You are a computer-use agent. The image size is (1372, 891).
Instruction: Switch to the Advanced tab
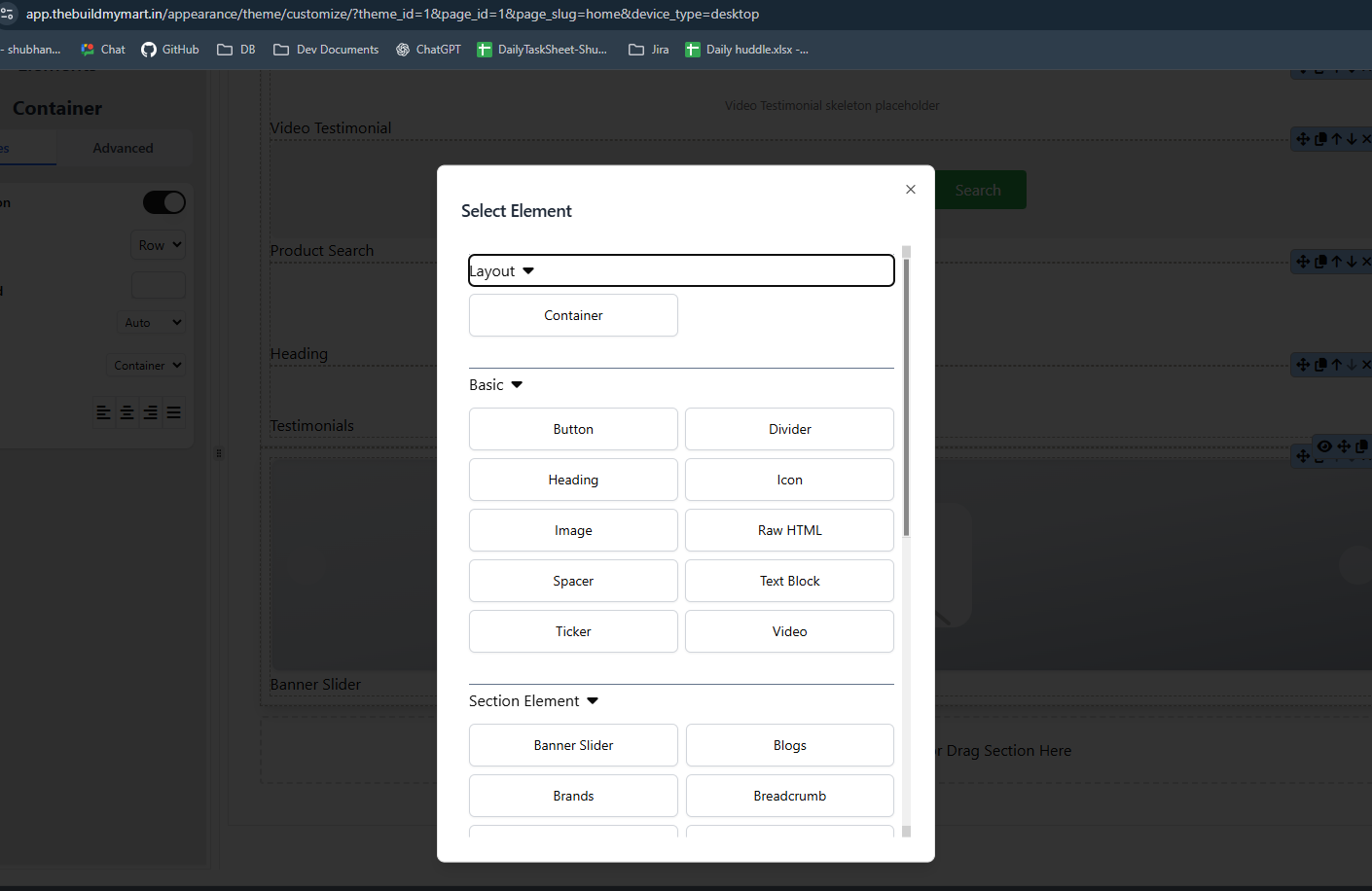point(124,148)
